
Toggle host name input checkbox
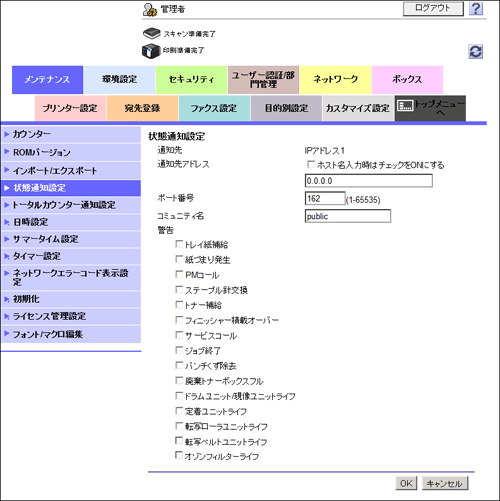point(311,164)
